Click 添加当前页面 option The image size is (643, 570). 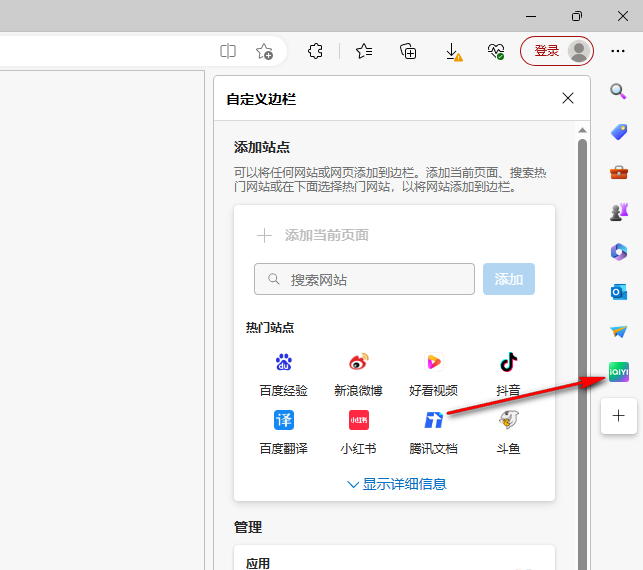[313, 235]
